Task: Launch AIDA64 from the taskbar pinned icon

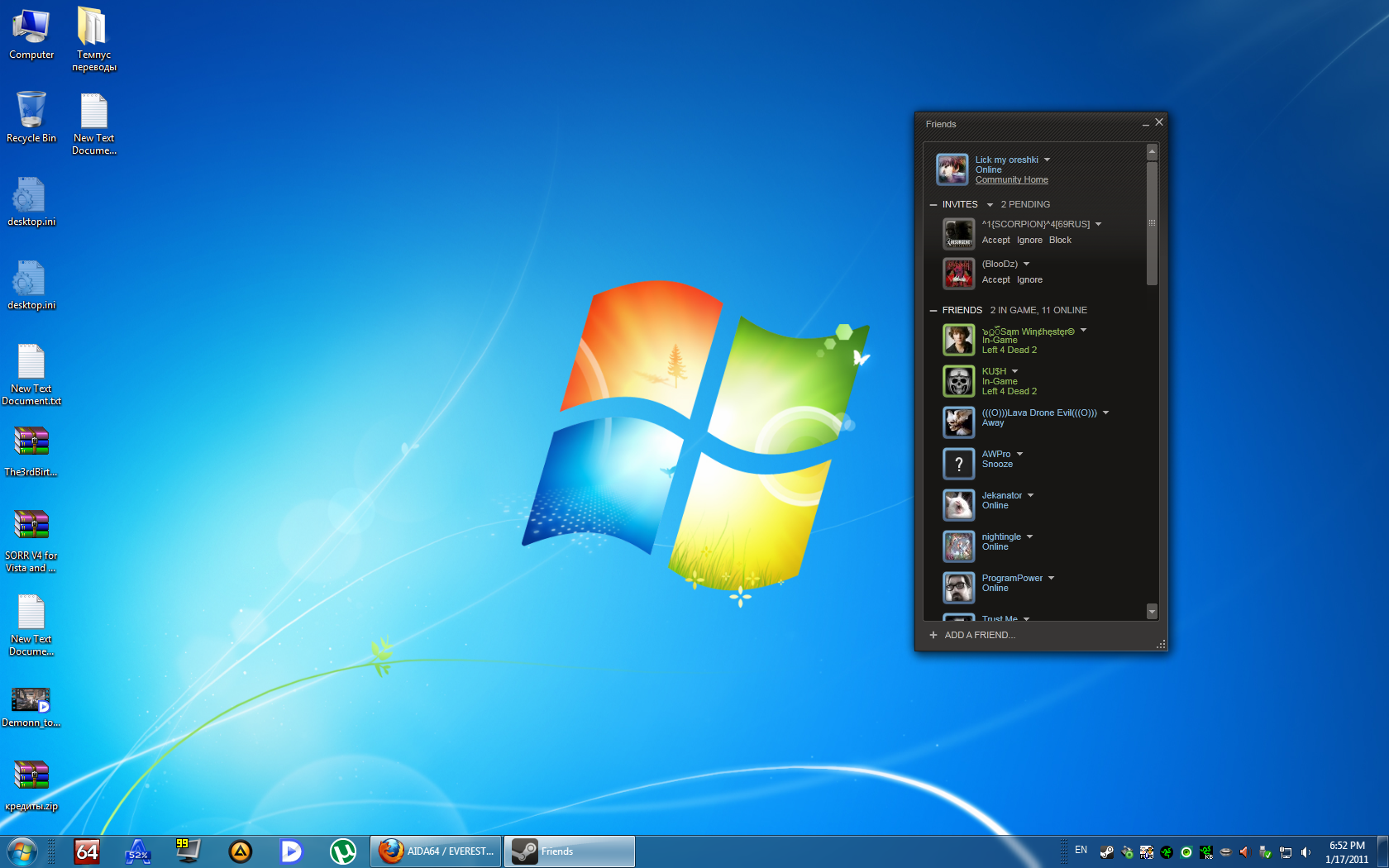Action: [x=87, y=851]
